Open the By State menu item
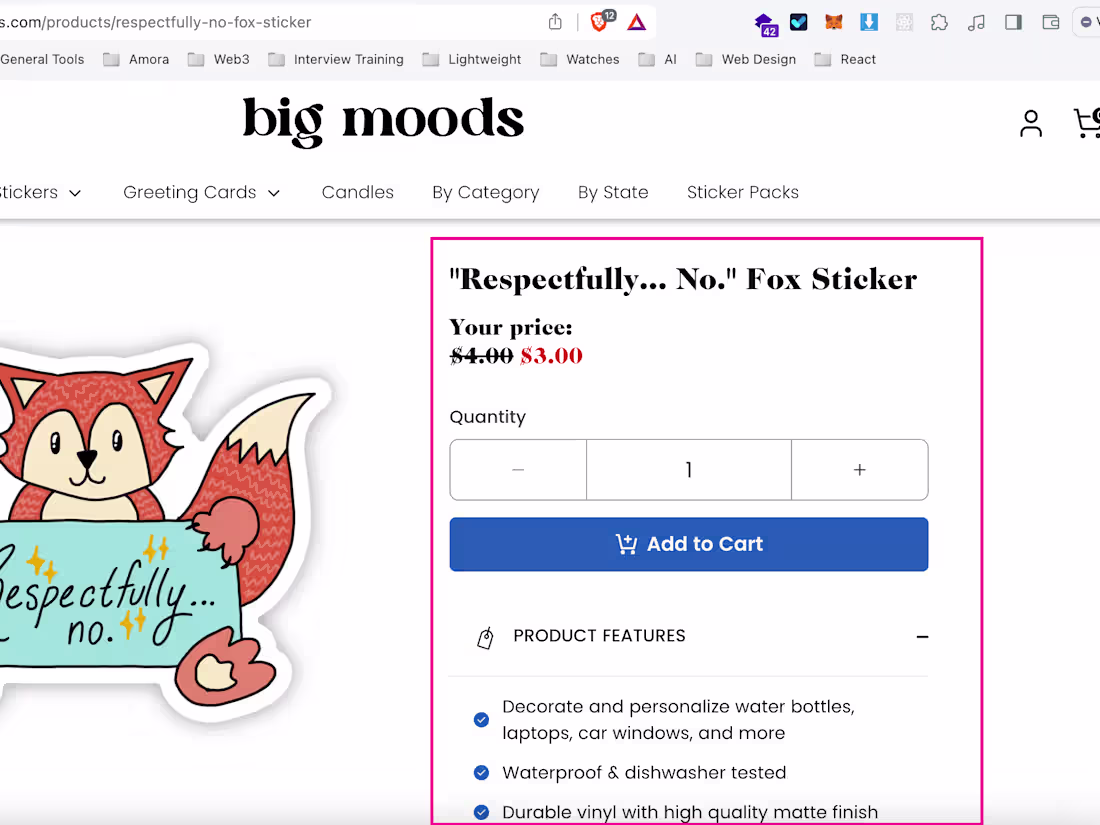 613,192
